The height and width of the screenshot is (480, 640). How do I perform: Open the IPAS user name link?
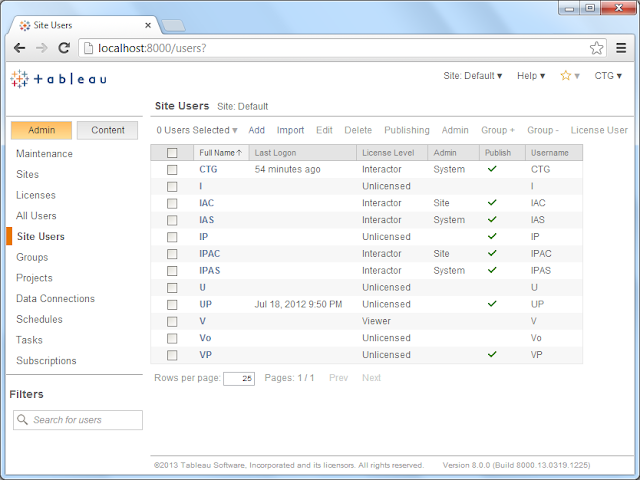coord(209,271)
